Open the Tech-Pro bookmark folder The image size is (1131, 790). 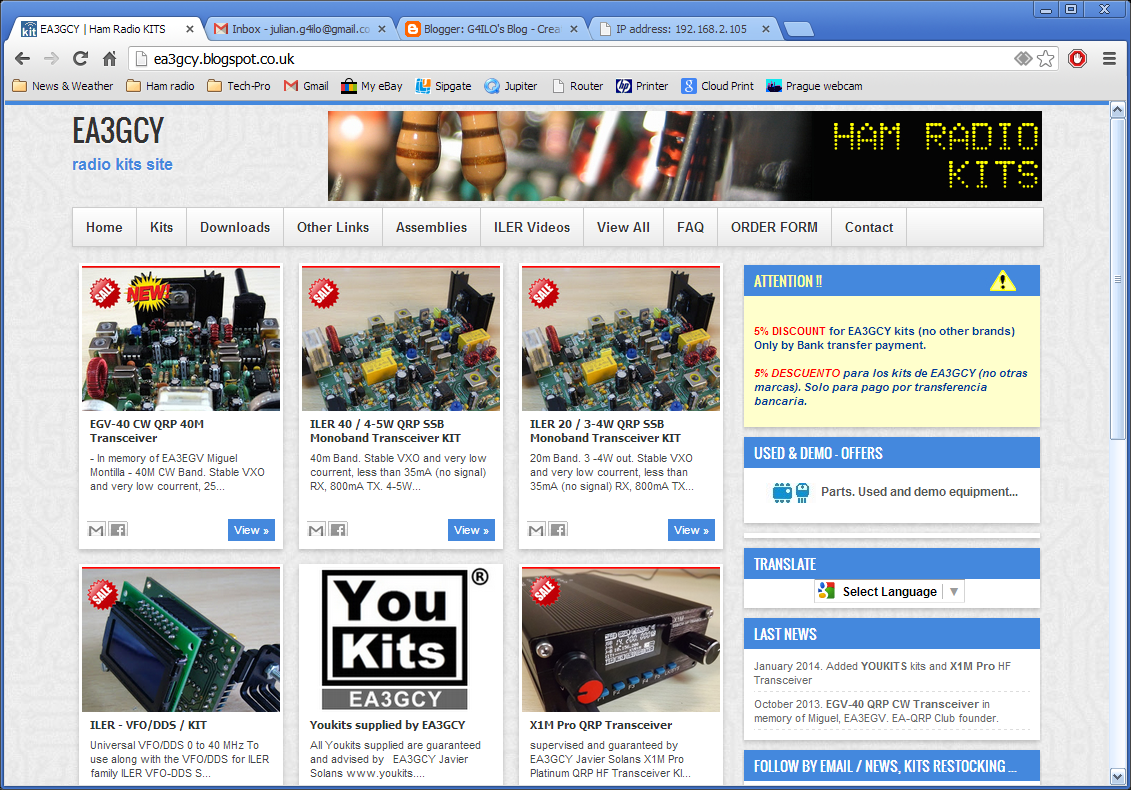coord(239,86)
